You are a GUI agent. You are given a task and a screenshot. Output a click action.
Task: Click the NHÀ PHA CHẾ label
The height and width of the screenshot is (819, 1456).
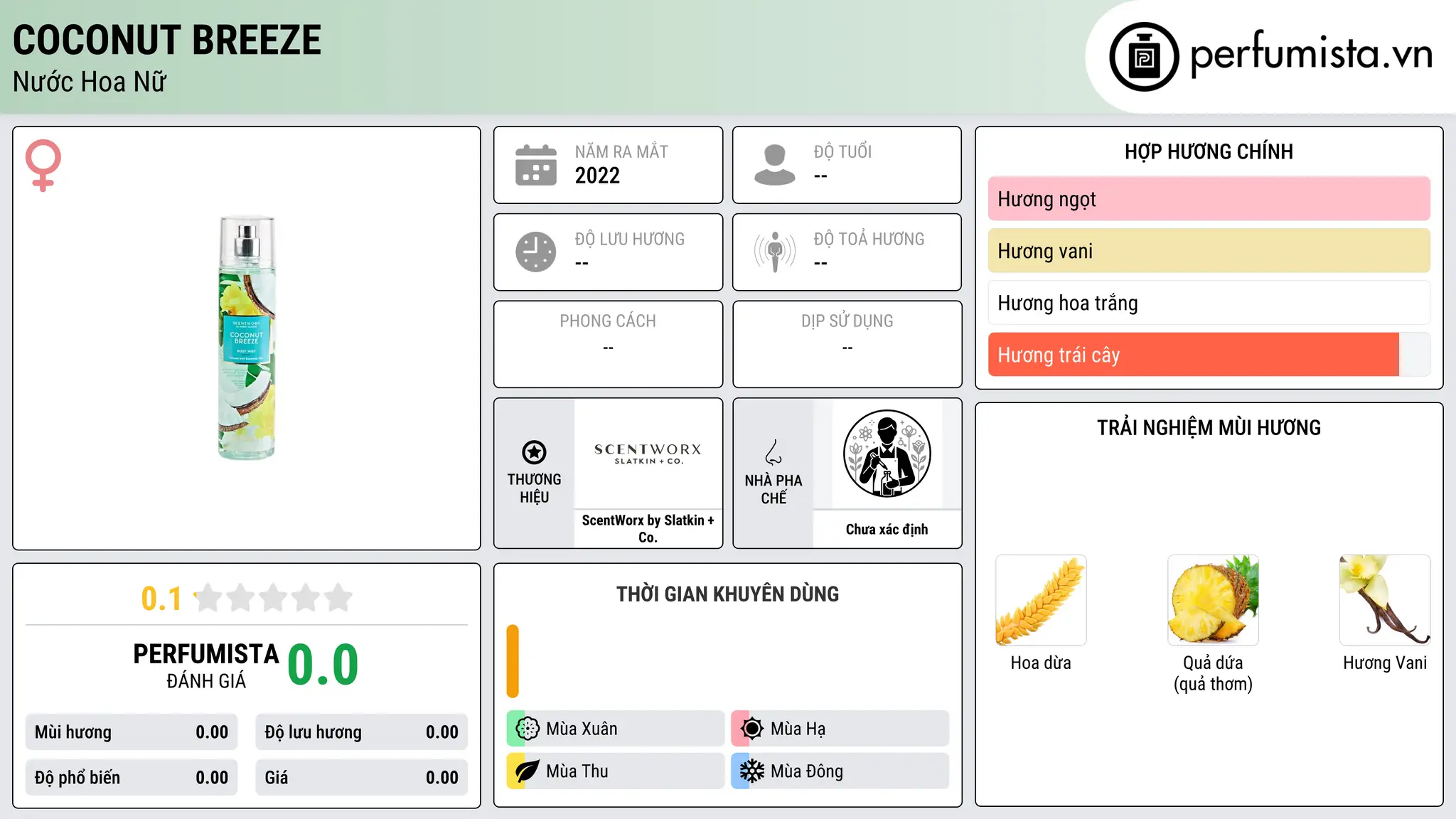[x=773, y=489]
